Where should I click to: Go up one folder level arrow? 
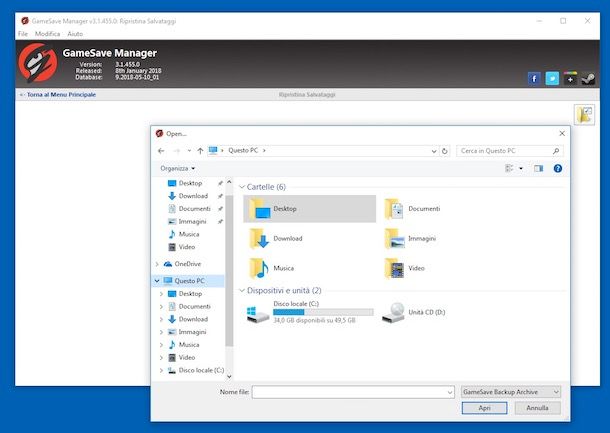[200, 150]
